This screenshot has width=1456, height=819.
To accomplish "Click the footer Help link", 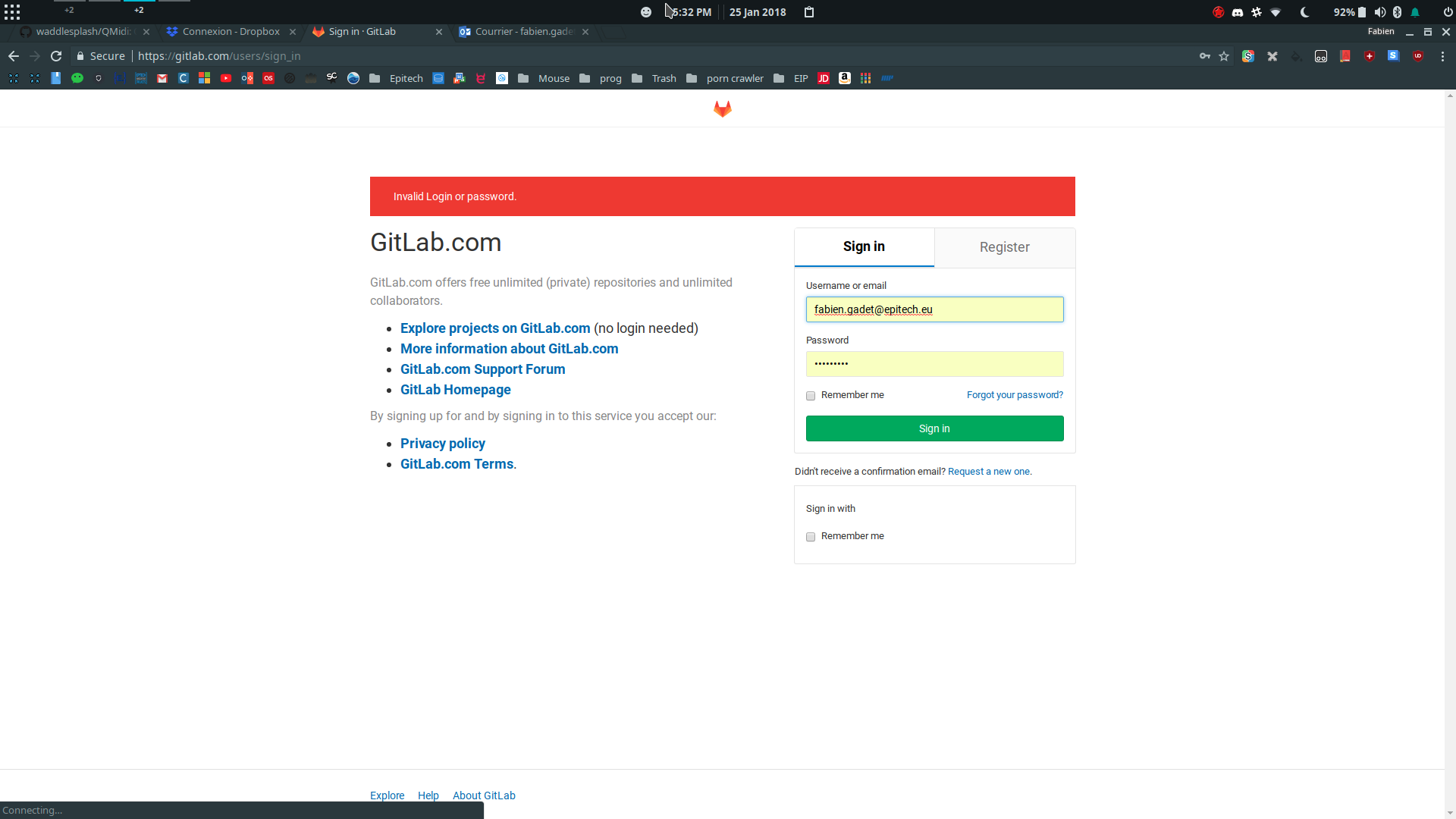I will pyautogui.click(x=428, y=795).
